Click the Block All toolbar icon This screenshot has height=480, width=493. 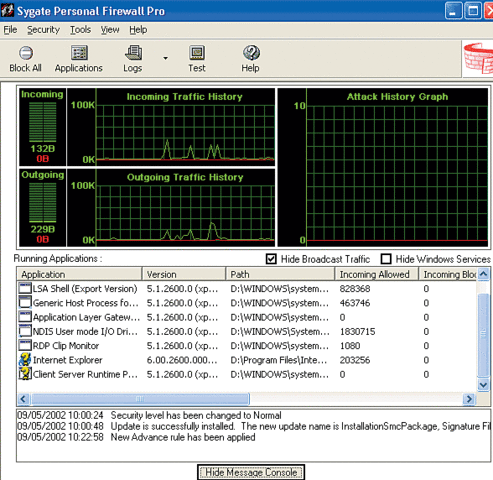point(26,53)
